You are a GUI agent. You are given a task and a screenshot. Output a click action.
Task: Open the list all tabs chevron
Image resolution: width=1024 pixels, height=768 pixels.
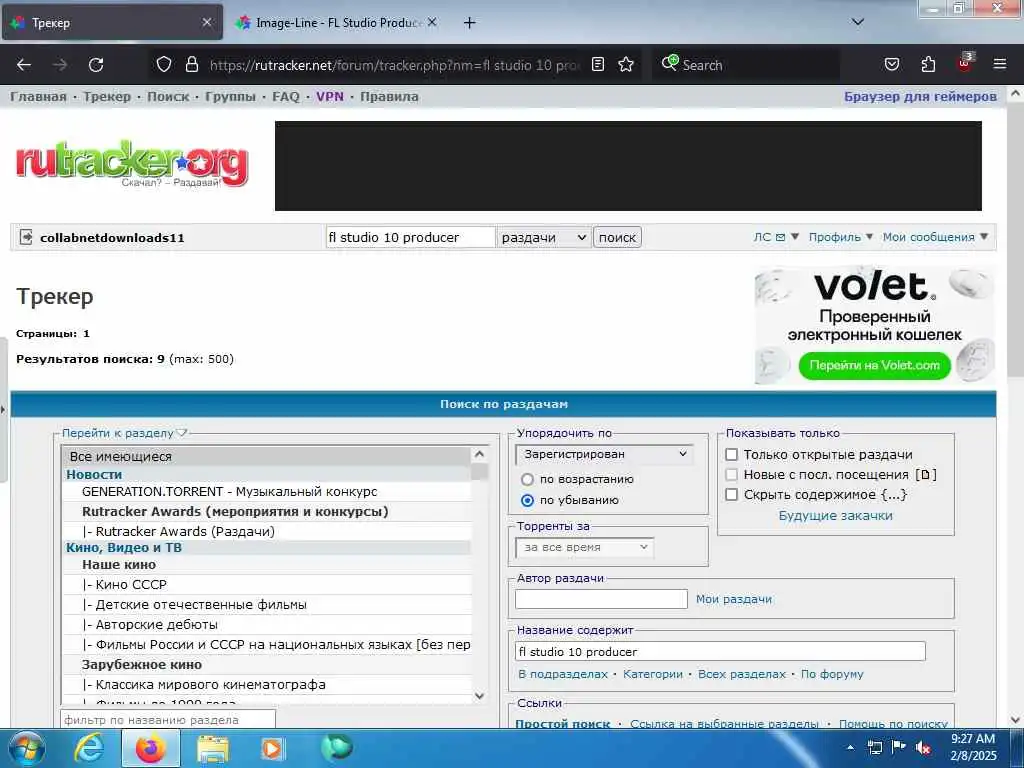coord(858,22)
